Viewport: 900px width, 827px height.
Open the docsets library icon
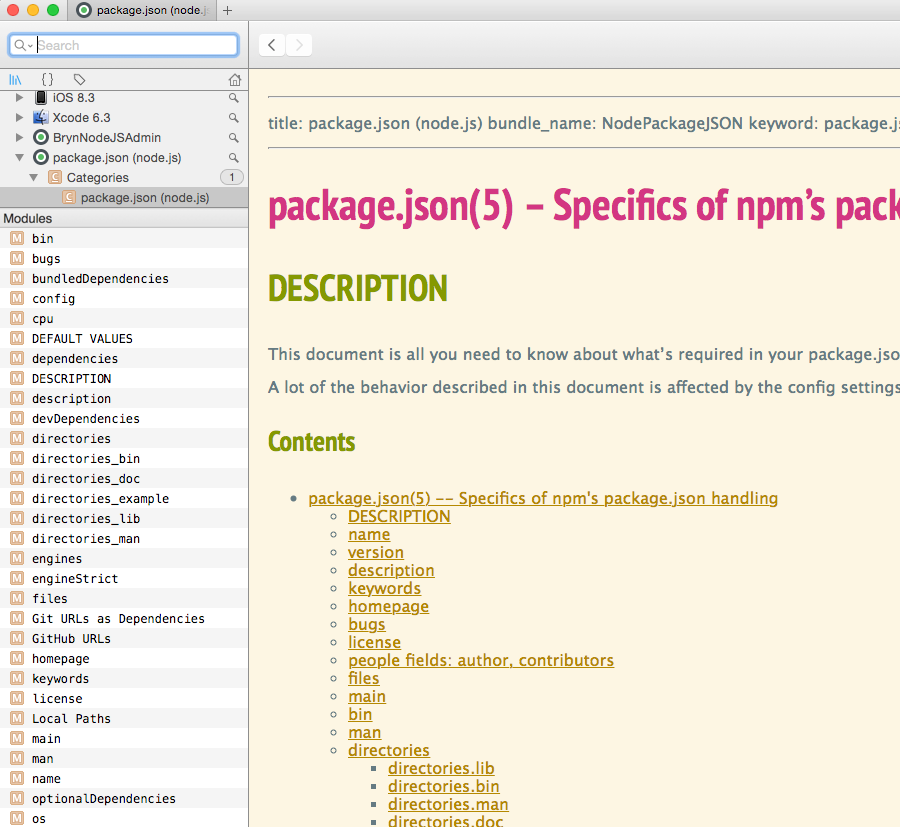[16, 79]
